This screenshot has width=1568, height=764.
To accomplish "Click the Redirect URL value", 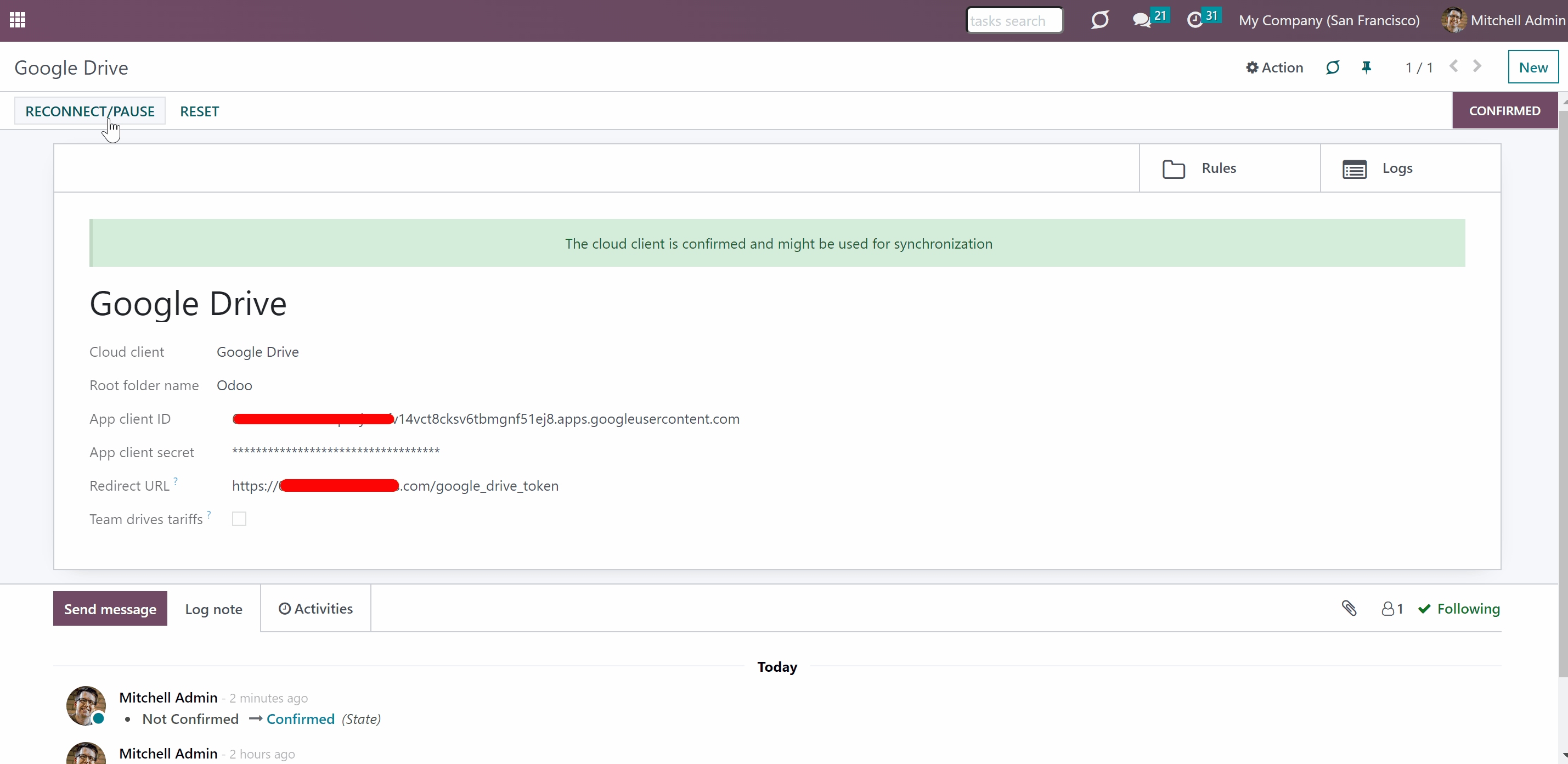I will click(x=395, y=486).
